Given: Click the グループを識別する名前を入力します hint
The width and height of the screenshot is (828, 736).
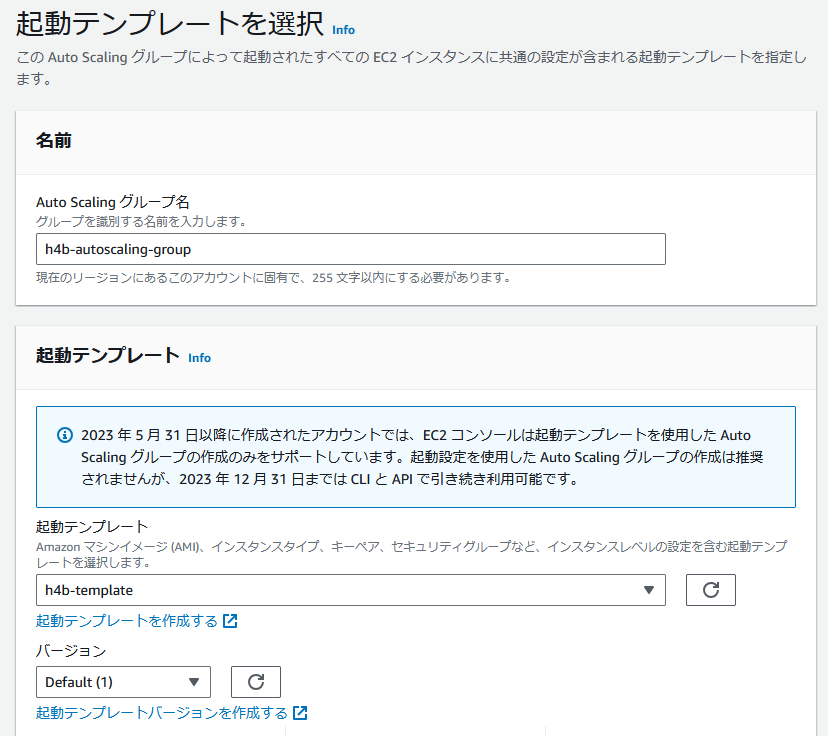Looking at the screenshot, I should (141, 221).
